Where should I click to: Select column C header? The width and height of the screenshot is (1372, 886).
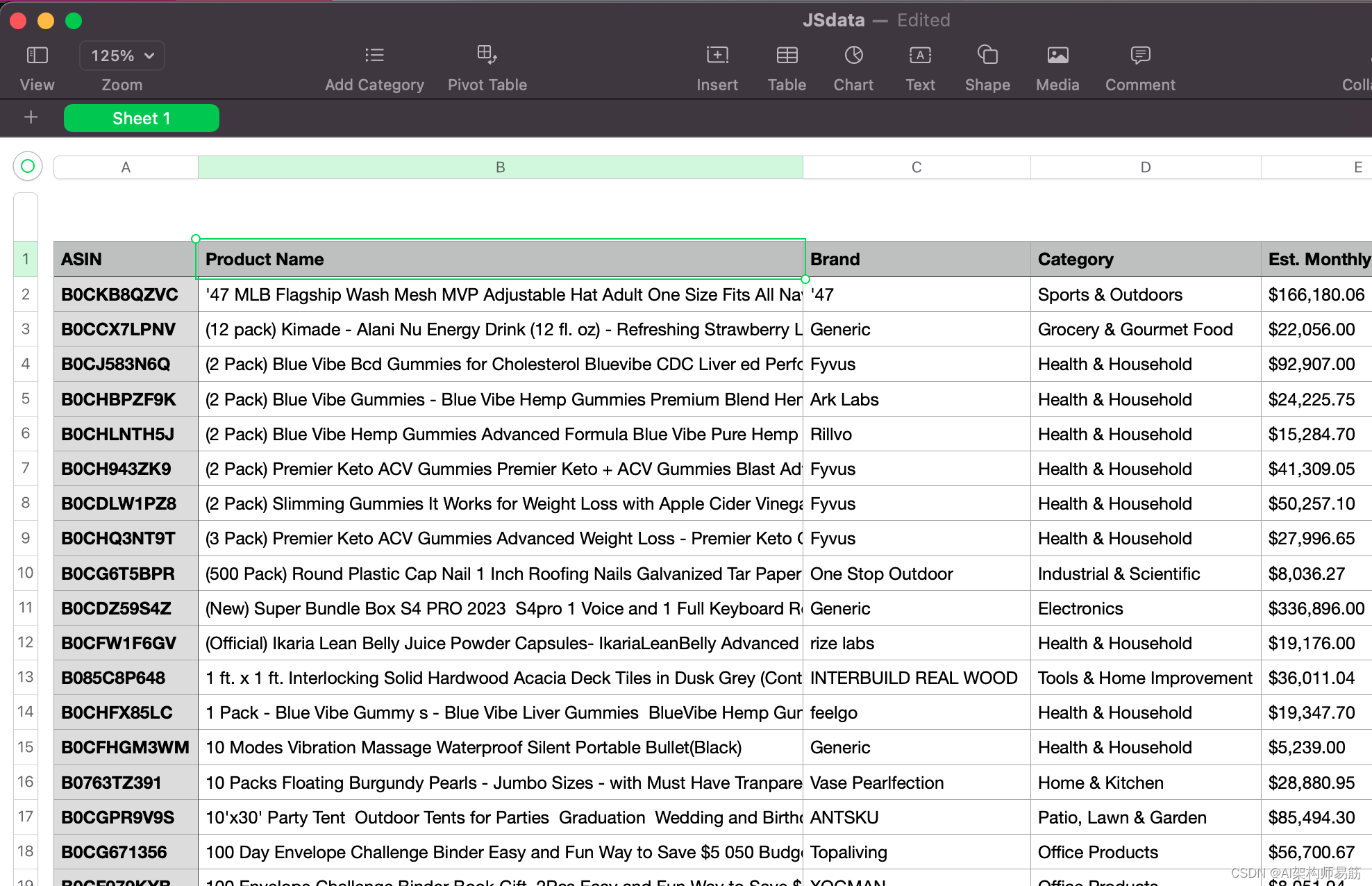click(917, 167)
